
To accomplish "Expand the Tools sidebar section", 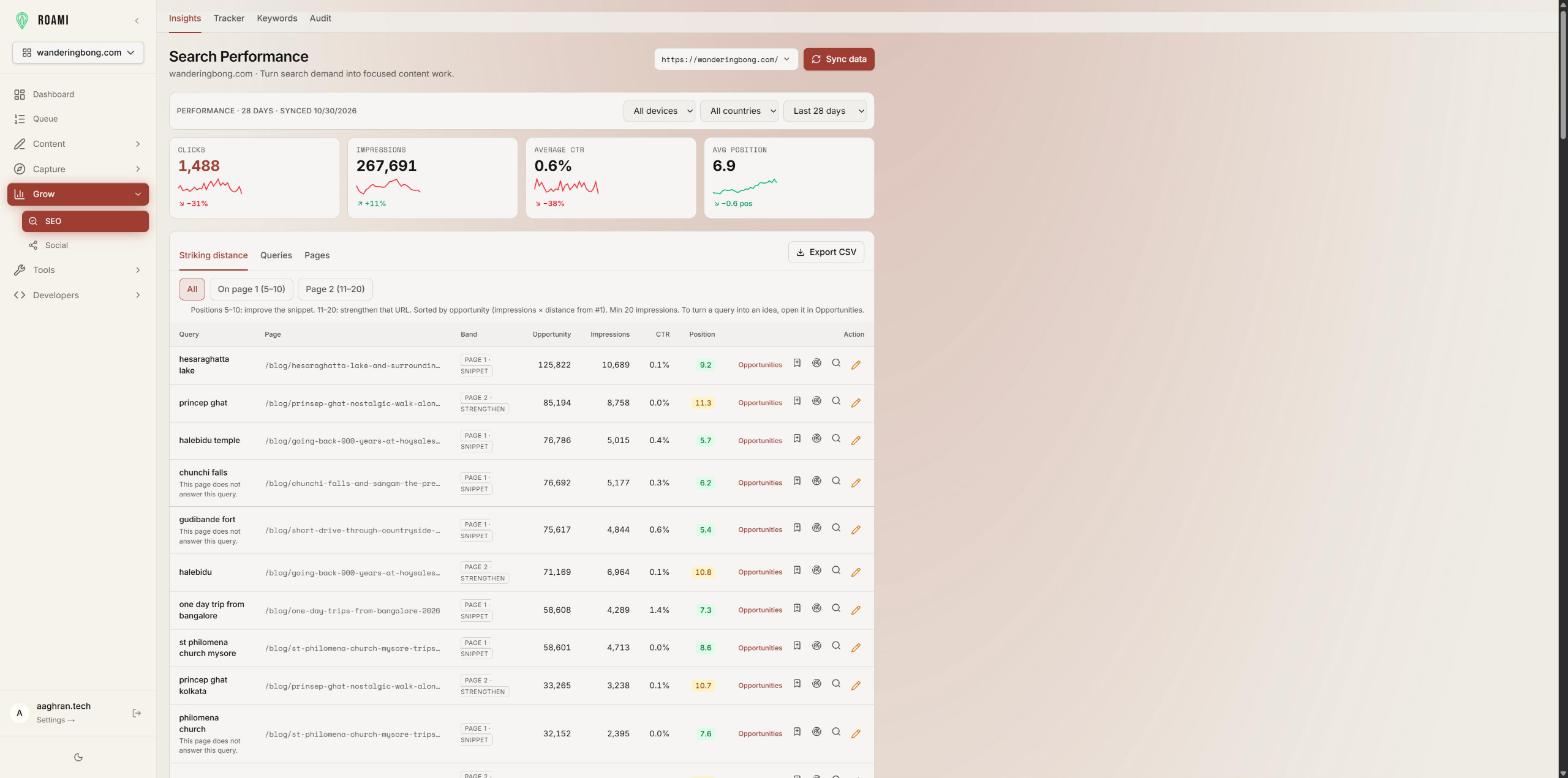I will (x=78, y=270).
